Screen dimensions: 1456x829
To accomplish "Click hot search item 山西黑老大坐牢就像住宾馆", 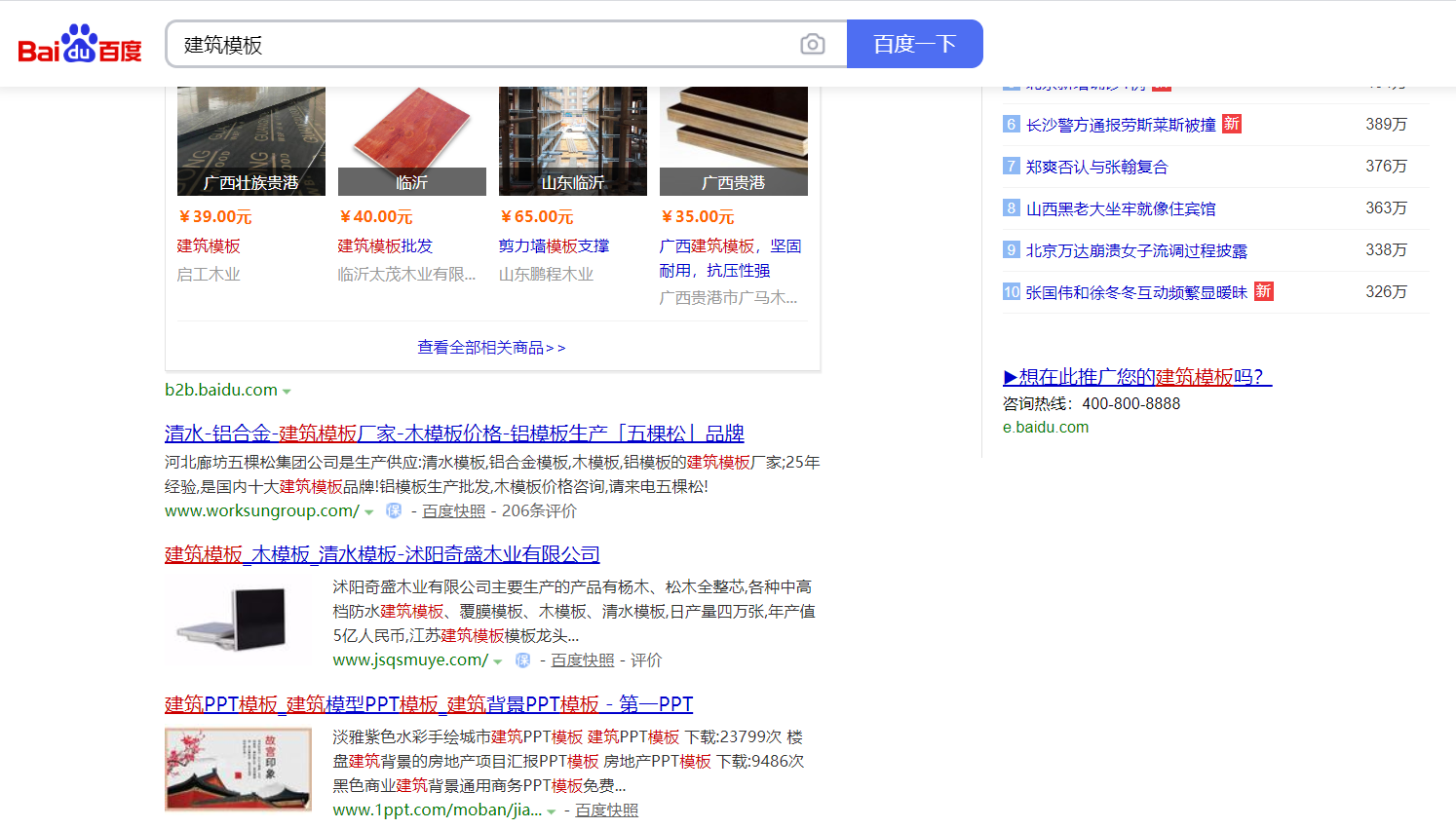I will [1120, 208].
